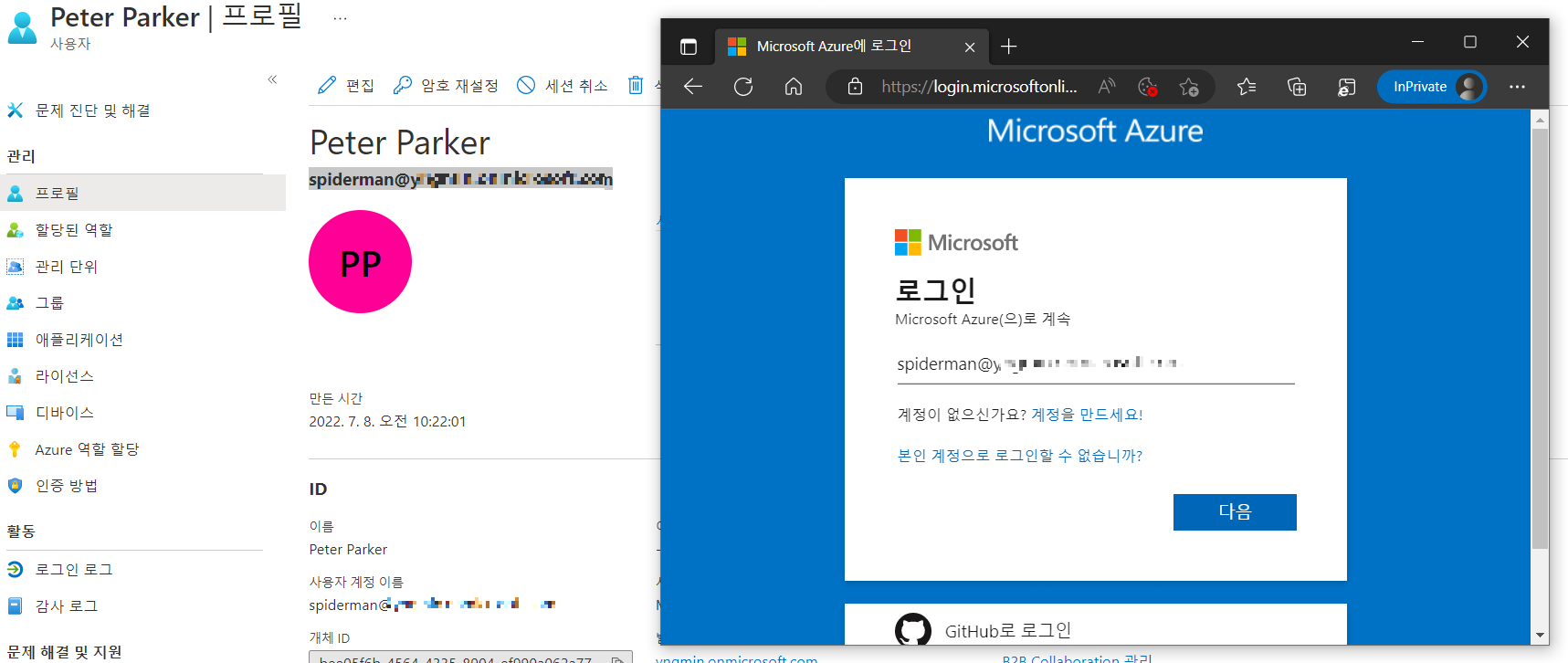Click the scrollbar down arrow in browser

[1541, 635]
